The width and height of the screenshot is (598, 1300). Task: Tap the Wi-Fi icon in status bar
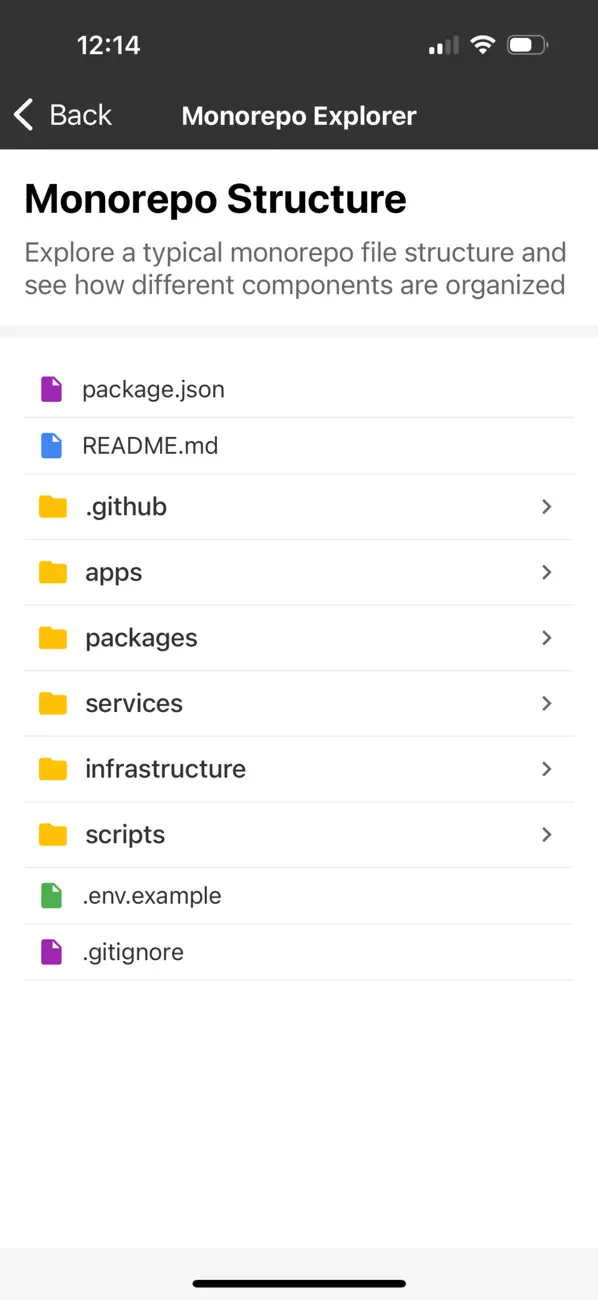coord(481,44)
